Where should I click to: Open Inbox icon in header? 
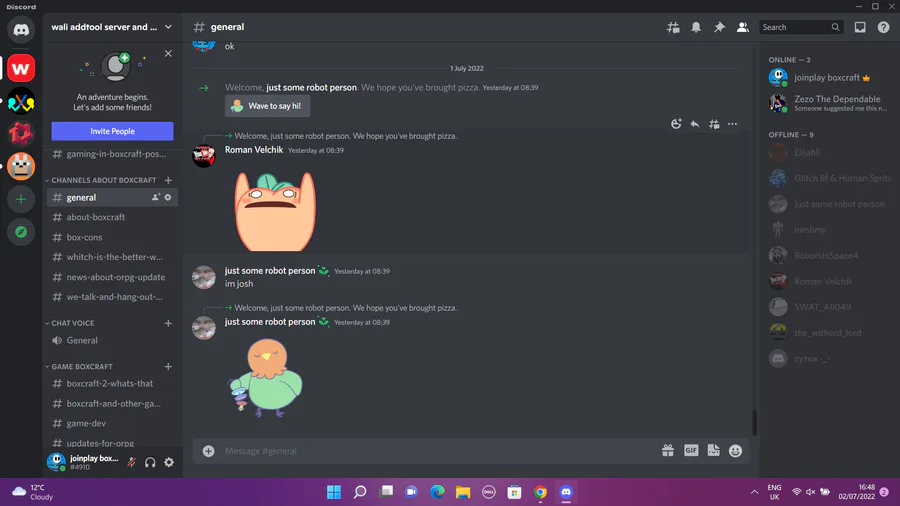[x=860, y=27]
